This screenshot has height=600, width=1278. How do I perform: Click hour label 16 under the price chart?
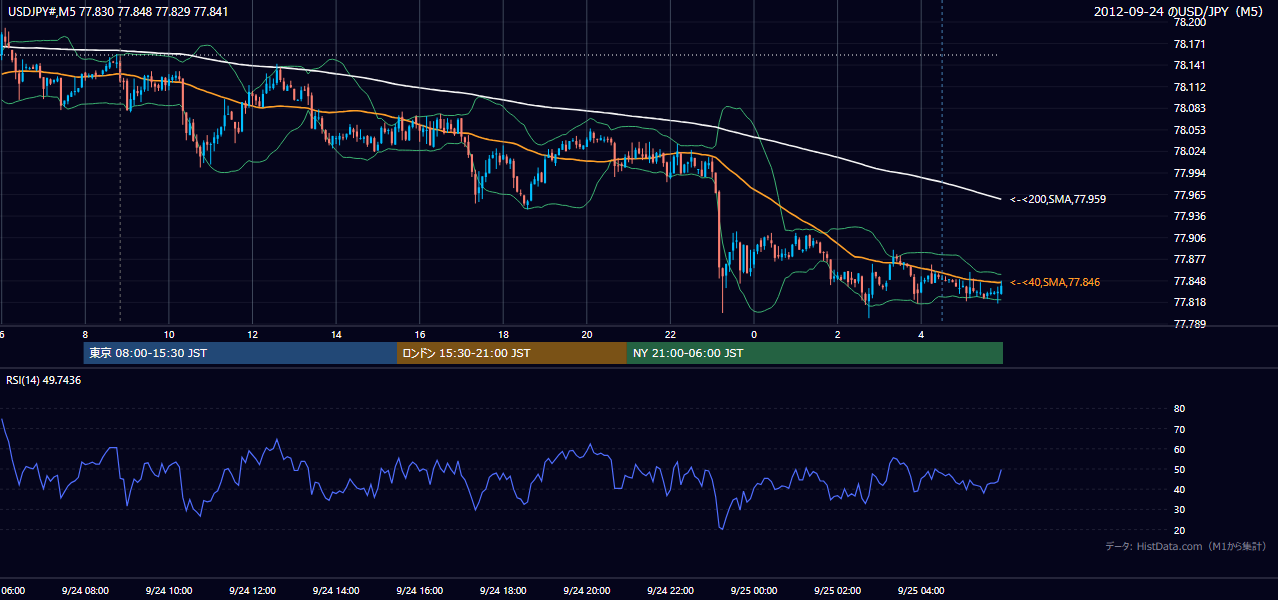[420, 334]
